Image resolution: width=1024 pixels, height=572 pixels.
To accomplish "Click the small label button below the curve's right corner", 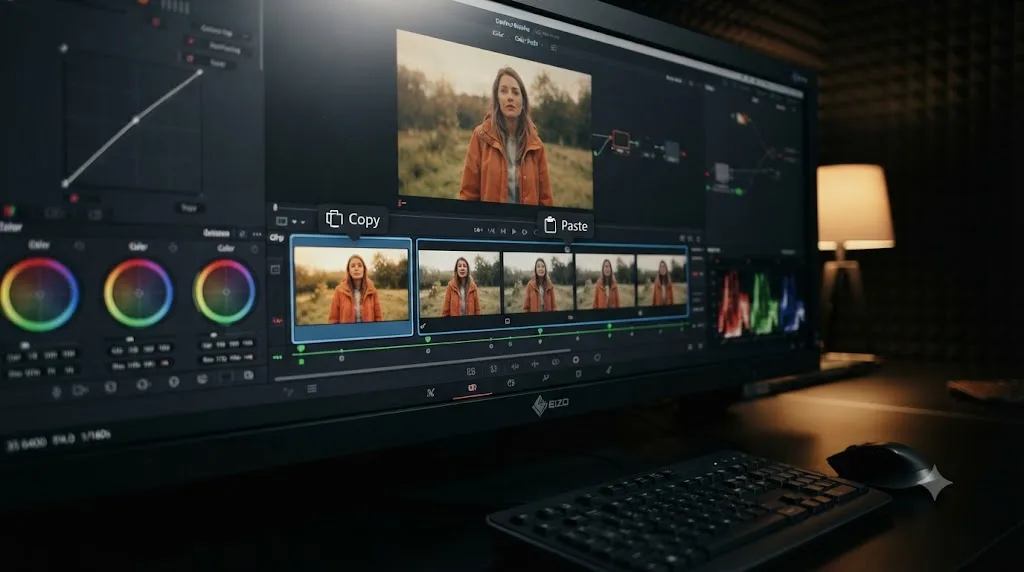I will [x=189, y=208].
